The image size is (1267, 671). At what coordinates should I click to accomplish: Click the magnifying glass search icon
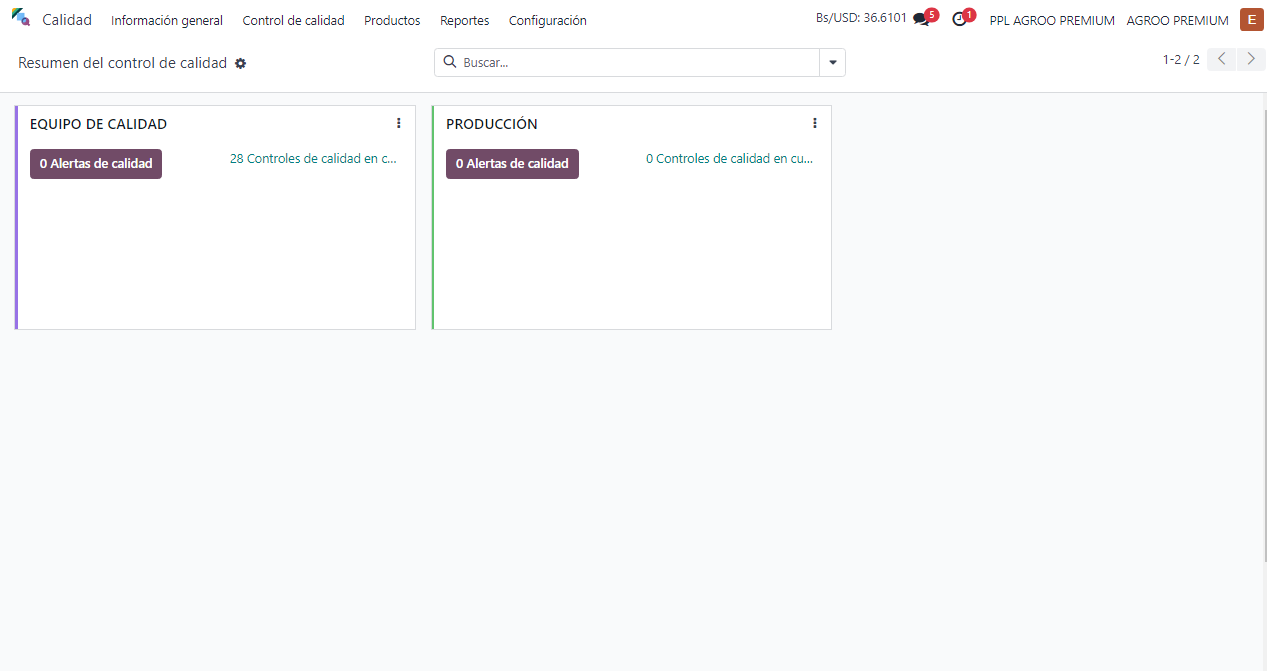[x=450, y=62]
